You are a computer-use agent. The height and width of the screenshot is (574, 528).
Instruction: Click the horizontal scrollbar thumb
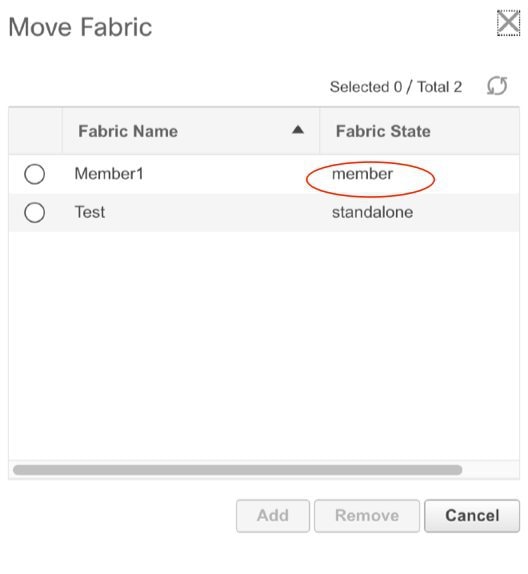coord(238,470)
